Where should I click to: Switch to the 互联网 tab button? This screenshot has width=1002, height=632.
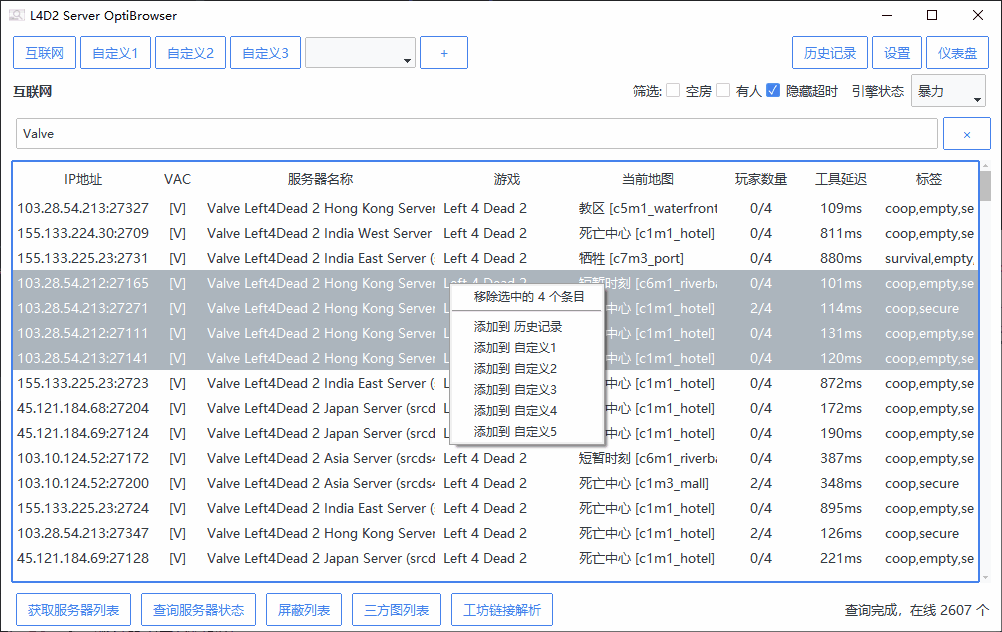coord(44,53)
